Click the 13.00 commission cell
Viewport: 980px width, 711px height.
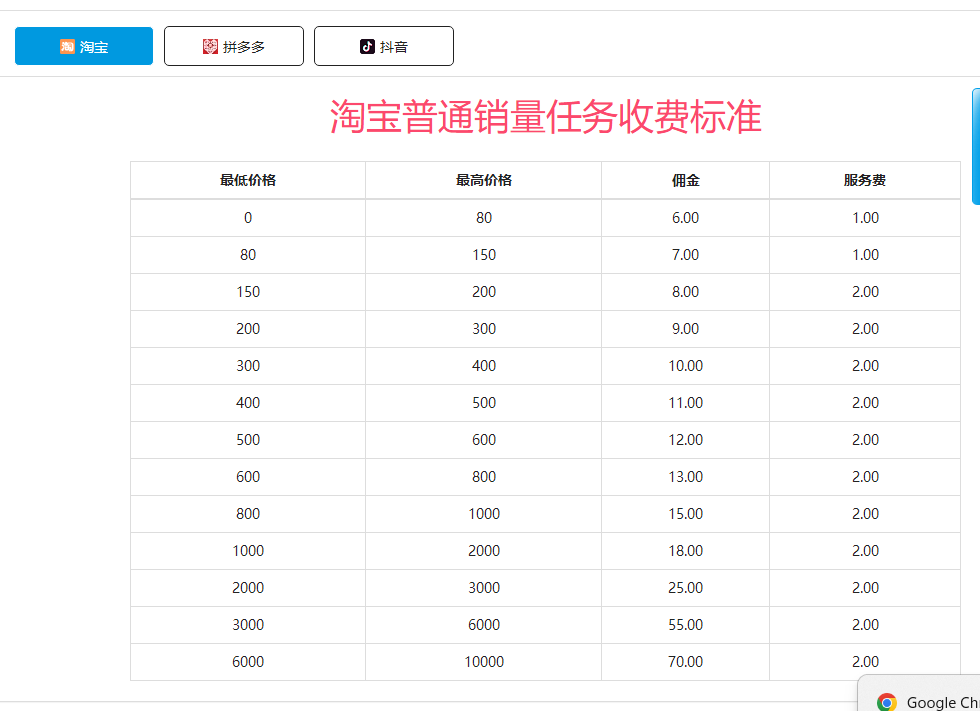686,477
